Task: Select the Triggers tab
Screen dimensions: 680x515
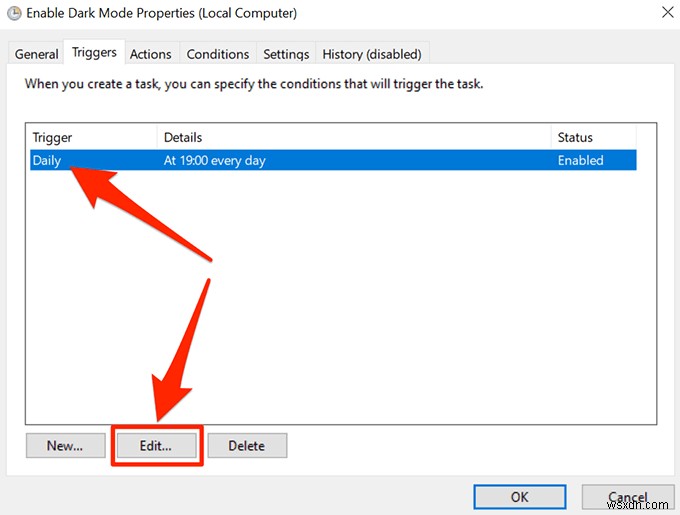Action: coord(94,53)
